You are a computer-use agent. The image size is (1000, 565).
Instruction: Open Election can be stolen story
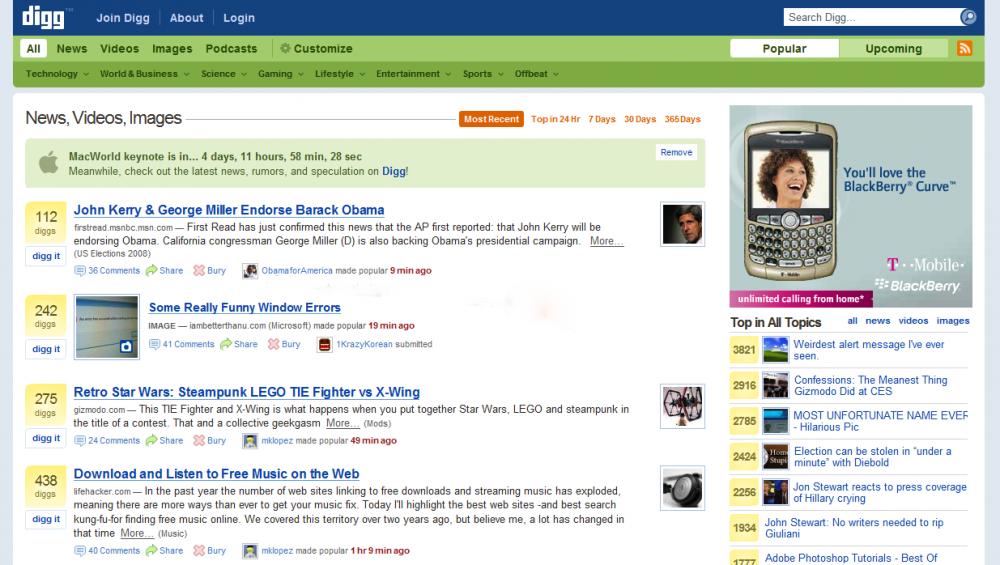point(872,457)
